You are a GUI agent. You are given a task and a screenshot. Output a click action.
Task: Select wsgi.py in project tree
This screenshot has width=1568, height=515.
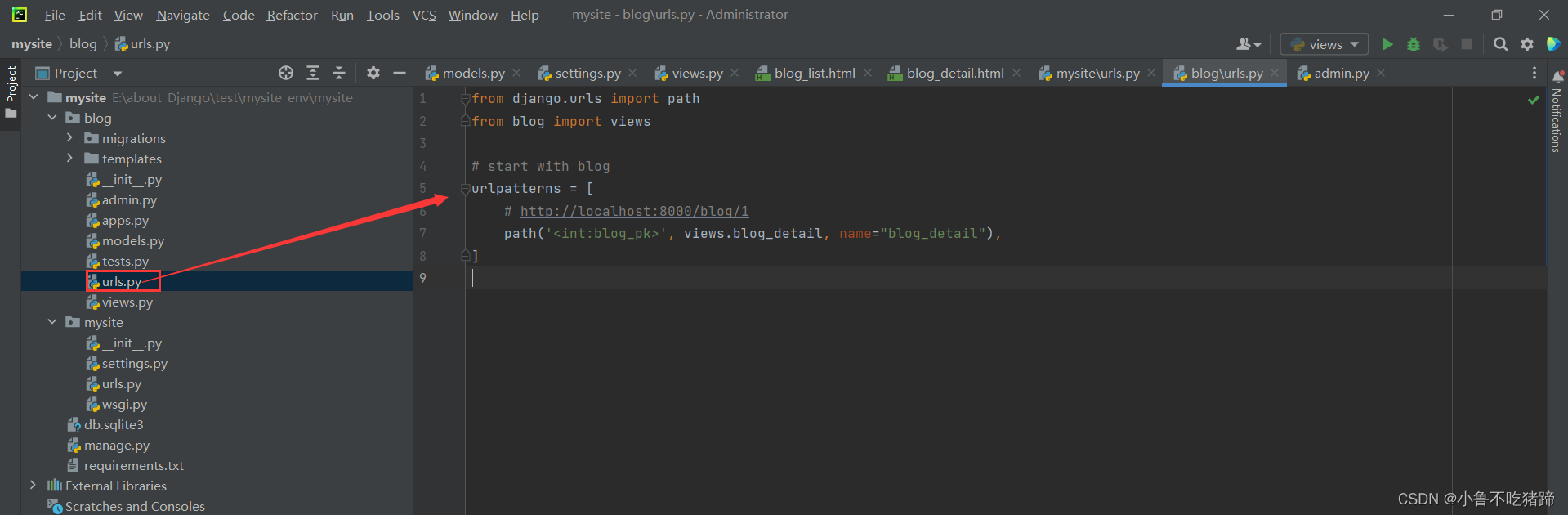(x=117, y=404)
